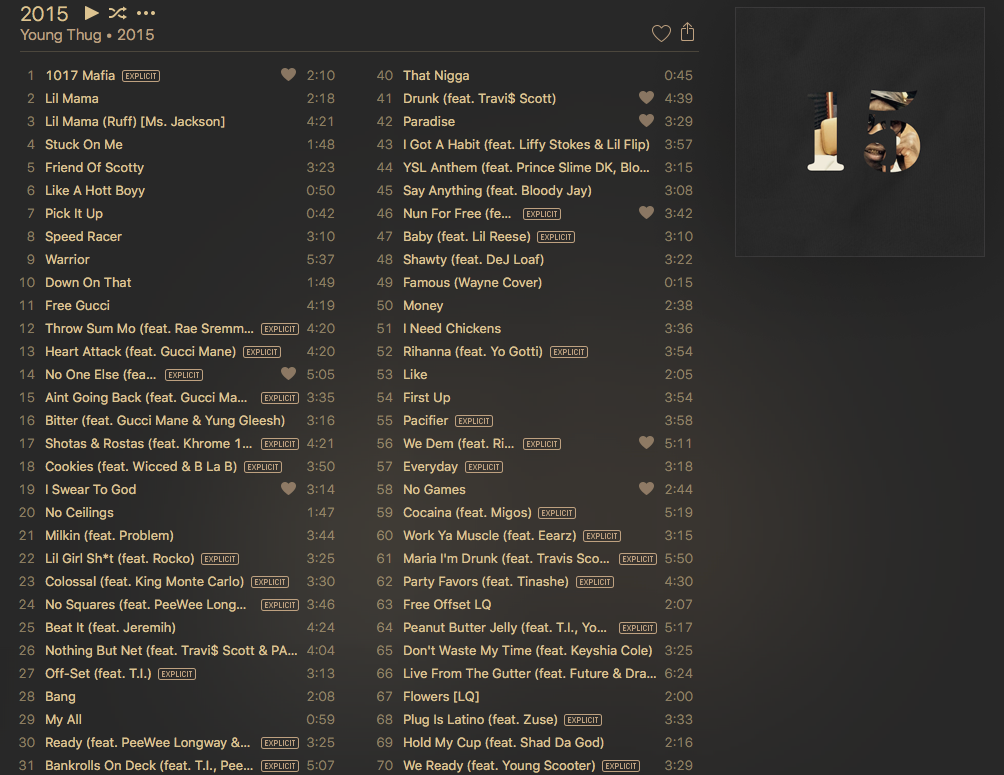
Task: Remove the heart from Paradise
Action: coord(646,121)
